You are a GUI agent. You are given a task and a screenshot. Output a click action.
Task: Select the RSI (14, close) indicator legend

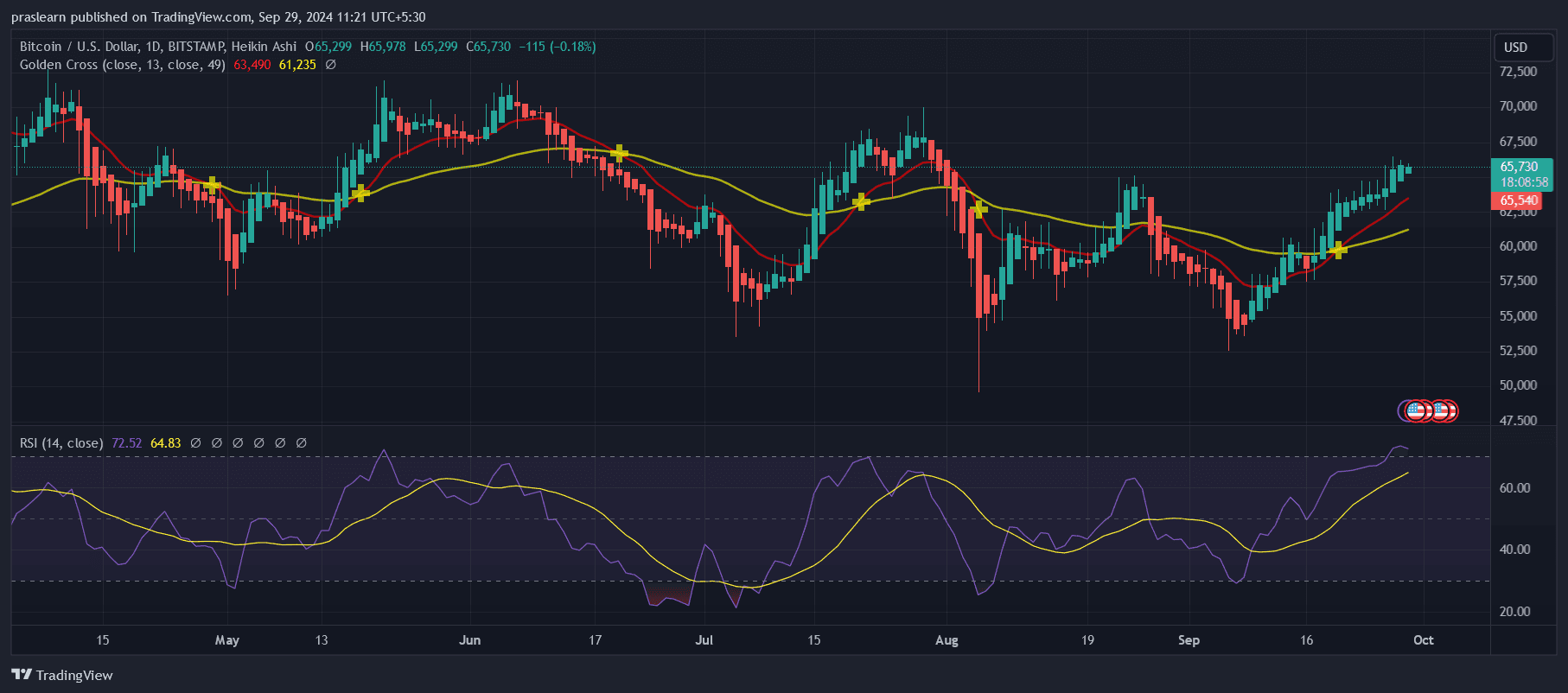(x=61, y=443)
